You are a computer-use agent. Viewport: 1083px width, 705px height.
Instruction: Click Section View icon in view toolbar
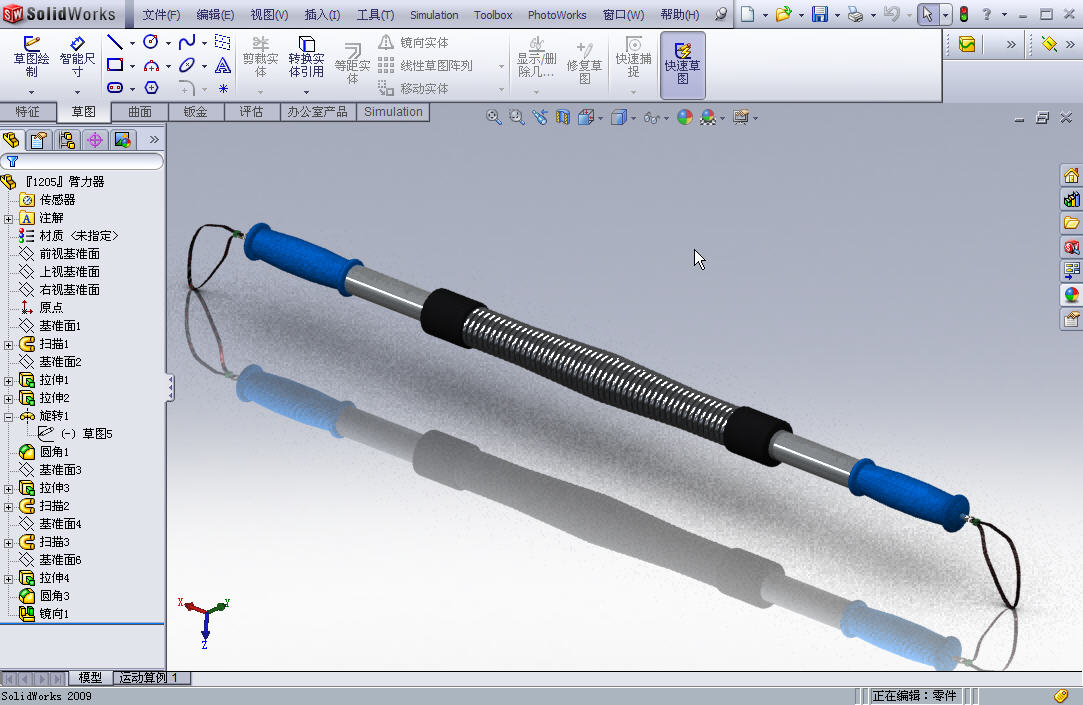point(563,117)
